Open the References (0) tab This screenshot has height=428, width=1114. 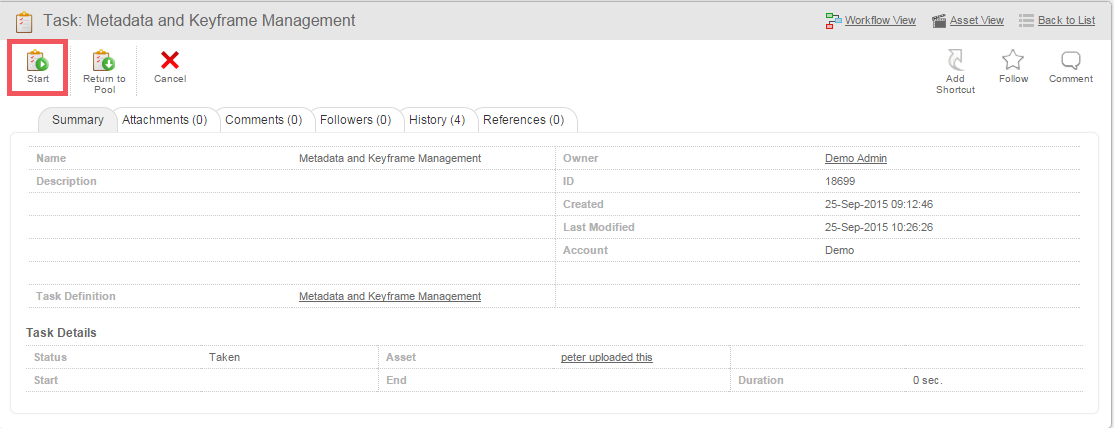(523, 120)
